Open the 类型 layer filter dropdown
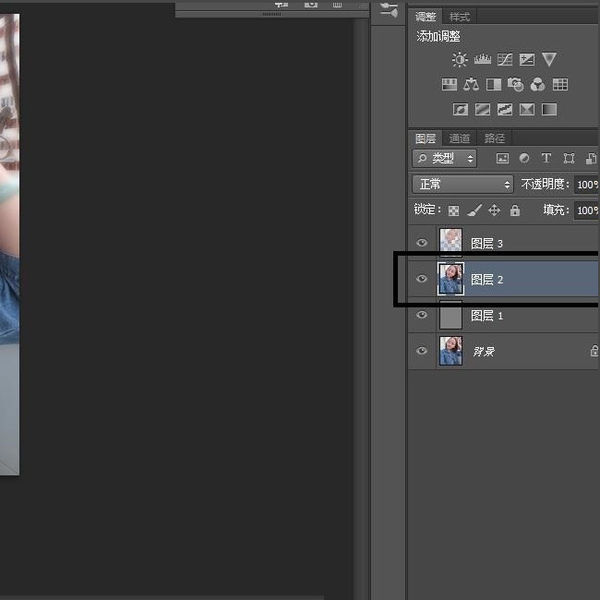Viewport: 600px width, 600px height. point(444,158)
